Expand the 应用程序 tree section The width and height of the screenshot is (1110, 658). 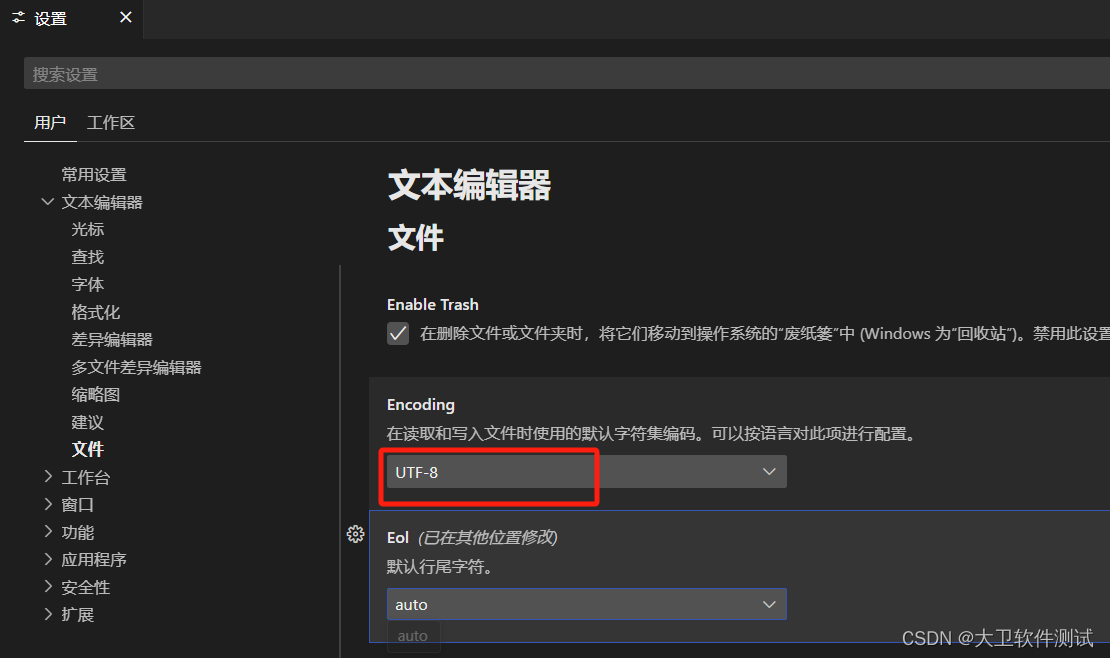[x=48, y=560]
